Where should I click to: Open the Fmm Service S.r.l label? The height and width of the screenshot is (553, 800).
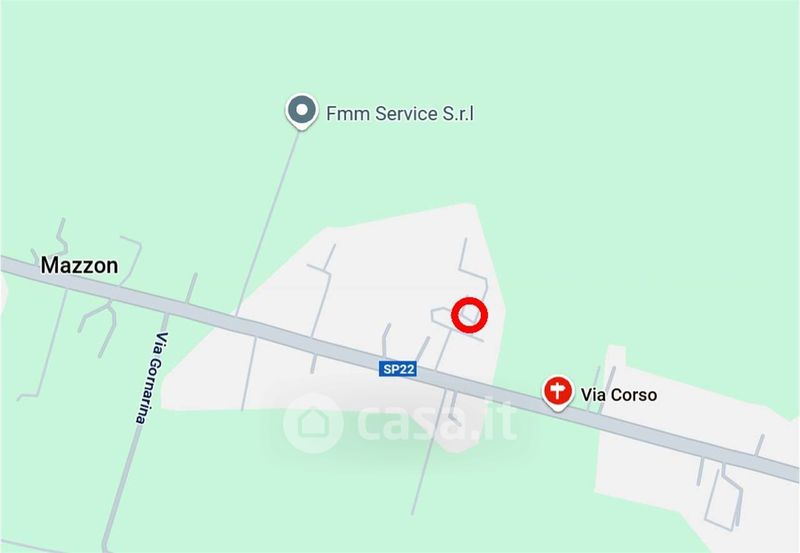click(400, 113)
